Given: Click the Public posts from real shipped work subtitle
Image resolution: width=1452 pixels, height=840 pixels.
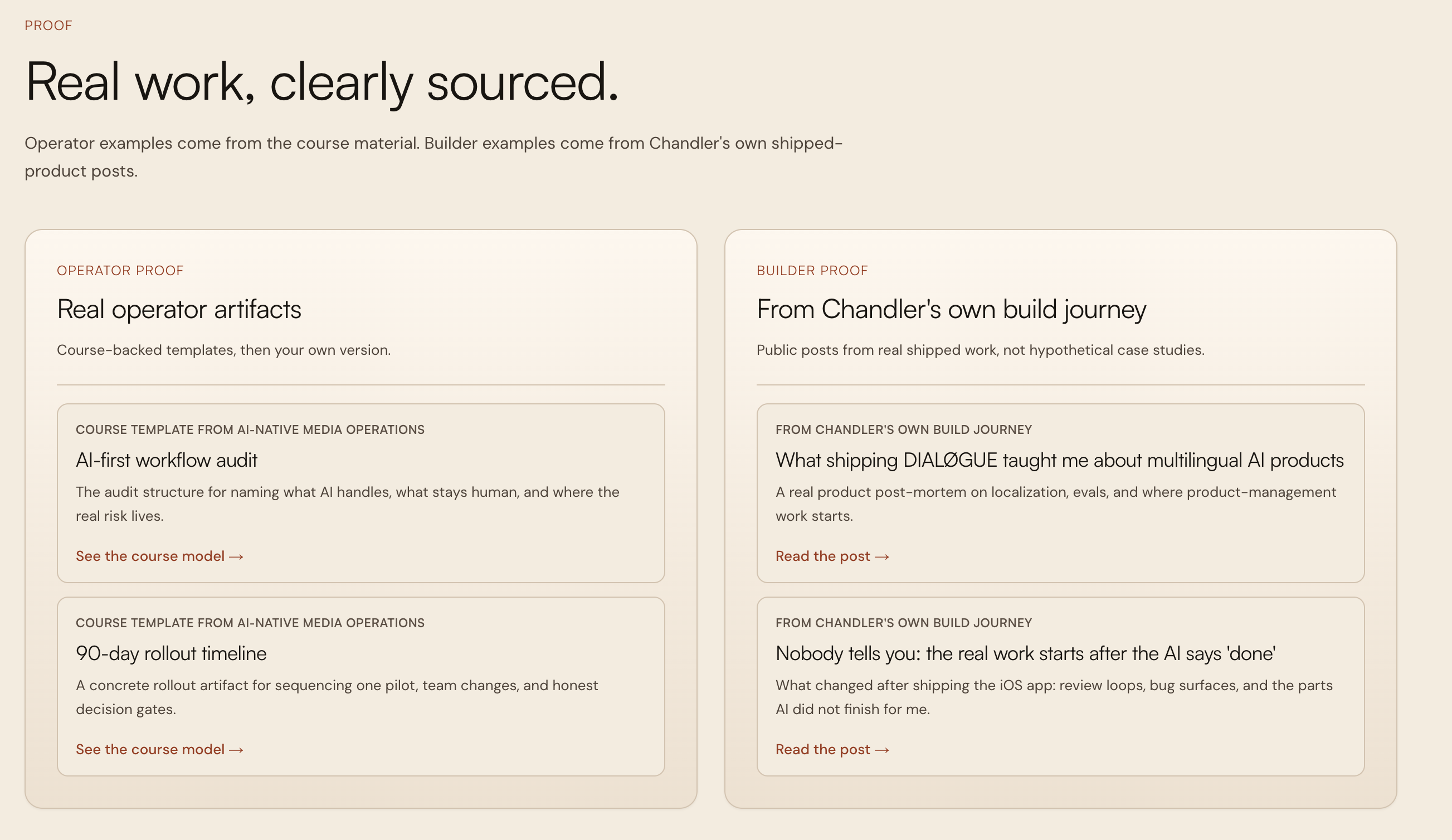Looking at the screenshot, I should point(980,350).
